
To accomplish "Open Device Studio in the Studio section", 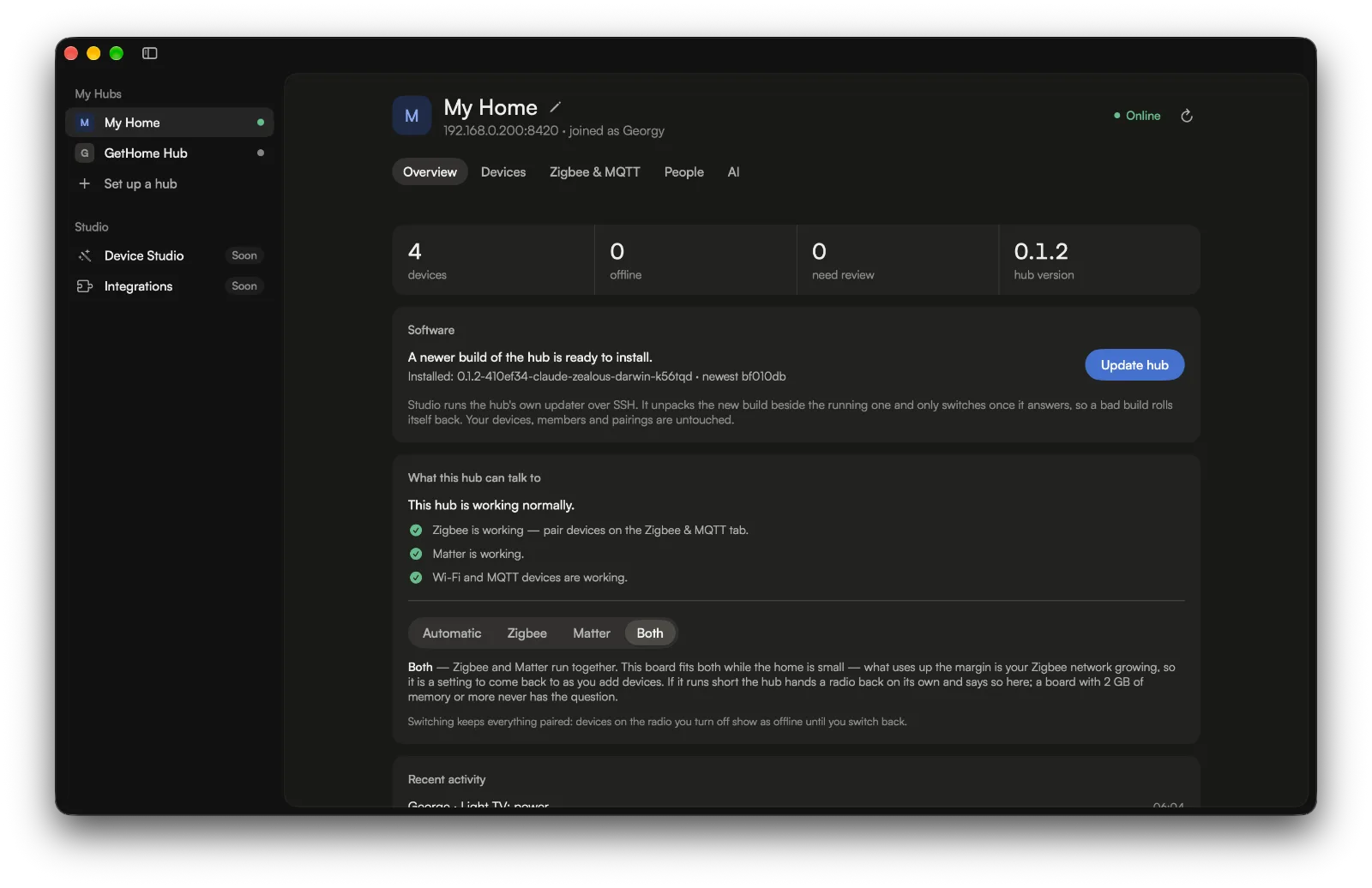I will pyautogui.click(x=170, y=255).
